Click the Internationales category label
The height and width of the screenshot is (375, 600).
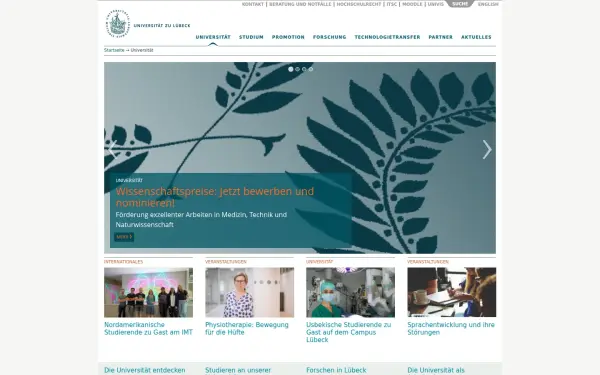(123, 262)
